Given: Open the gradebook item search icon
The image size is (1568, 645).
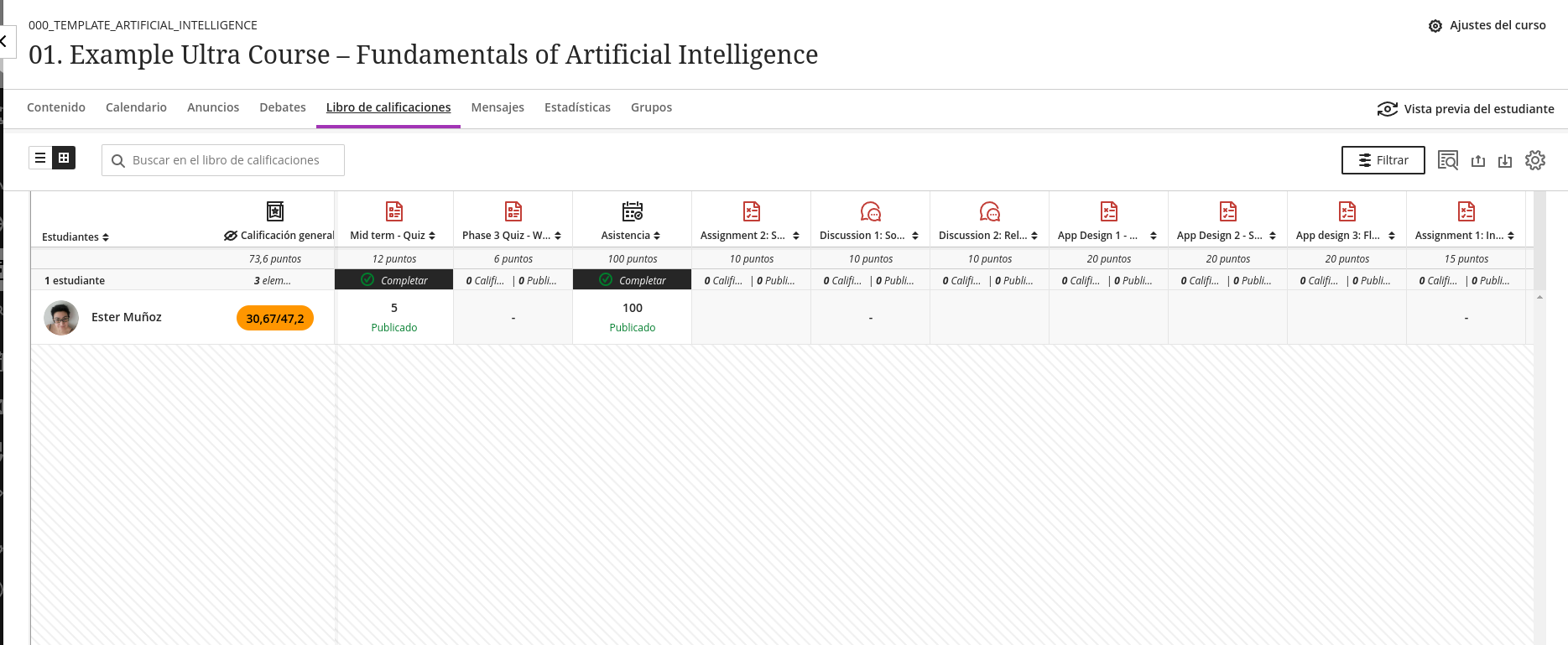Looking at the screenshot, I should 1448,160.
